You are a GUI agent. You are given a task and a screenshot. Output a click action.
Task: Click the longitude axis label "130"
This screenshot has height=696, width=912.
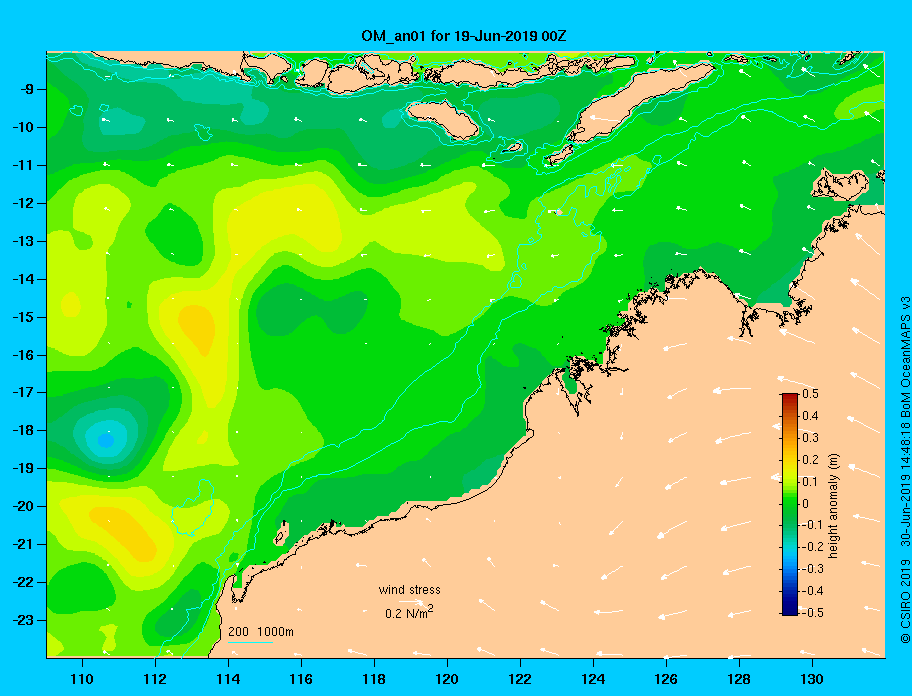pyautogui.click(x=812, y=679)
